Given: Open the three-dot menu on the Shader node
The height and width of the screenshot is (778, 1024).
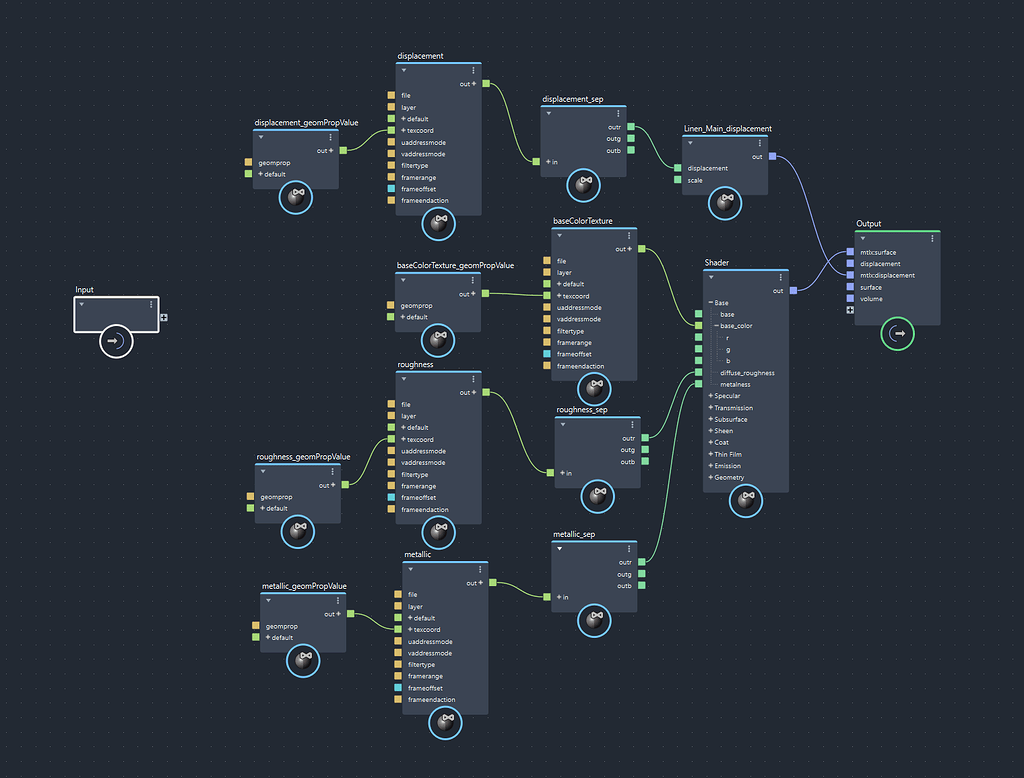Looking at the screenshot, I should [x=781, y=275].
